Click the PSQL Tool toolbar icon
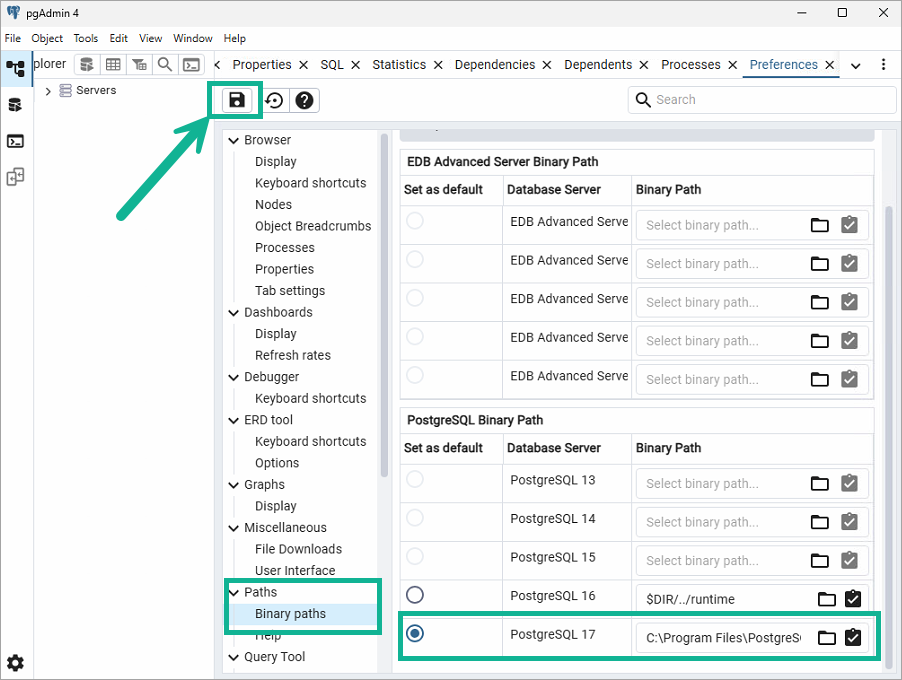This screenshot has height=680, width=902. pos(192,64)
